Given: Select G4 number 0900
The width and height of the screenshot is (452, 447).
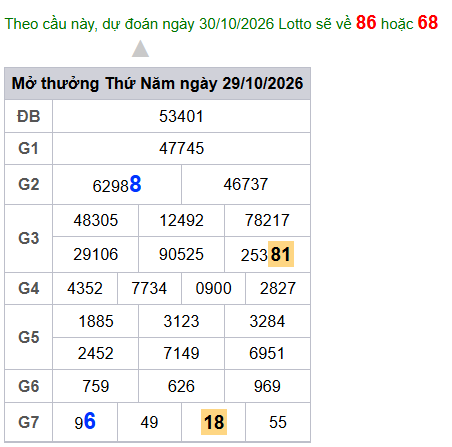Looking at the screenshot, I should 213,288.
